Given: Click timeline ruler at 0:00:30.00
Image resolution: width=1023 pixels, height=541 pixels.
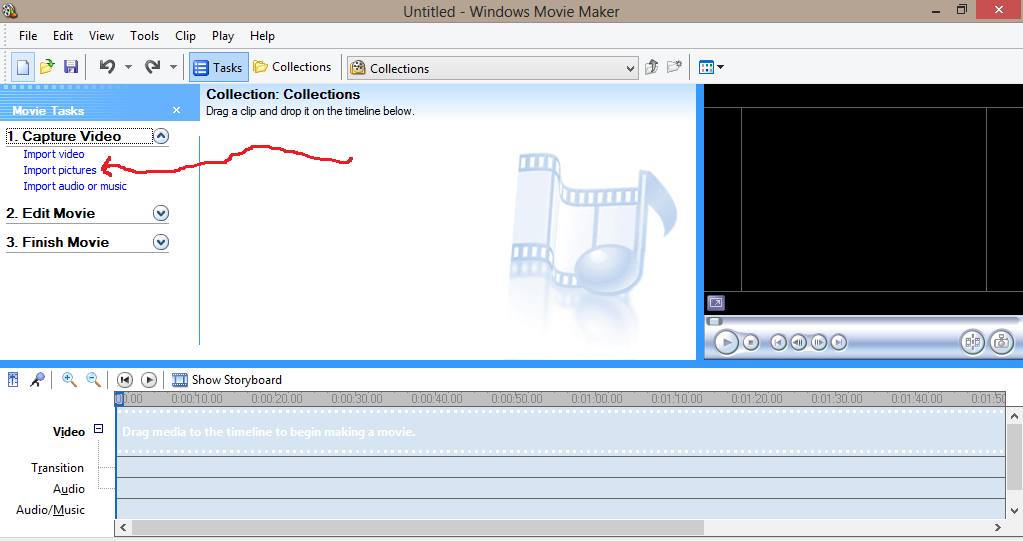Looking at the screenshot, I should coord(357,398).
